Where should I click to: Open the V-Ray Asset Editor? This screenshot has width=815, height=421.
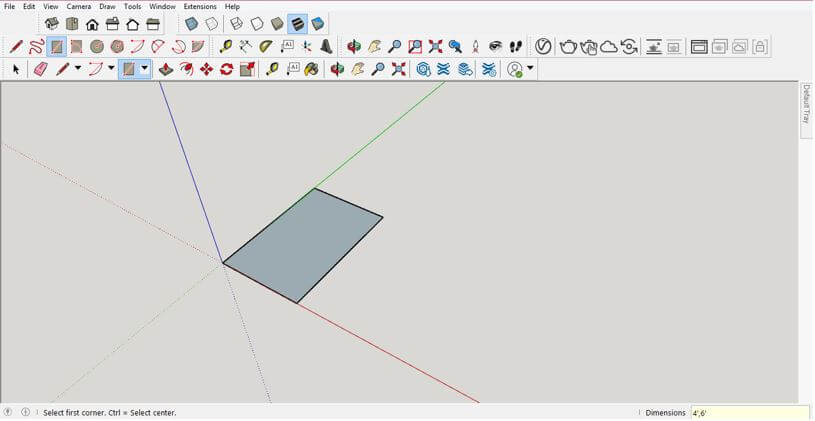click(x=543, y=47)
